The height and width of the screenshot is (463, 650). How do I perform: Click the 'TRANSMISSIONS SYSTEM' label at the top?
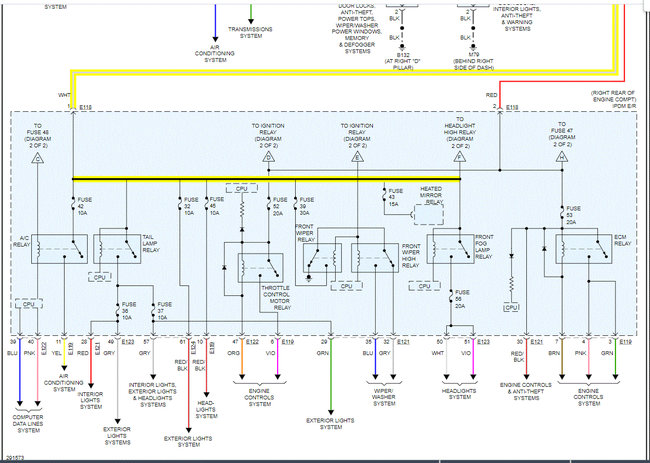251,32
